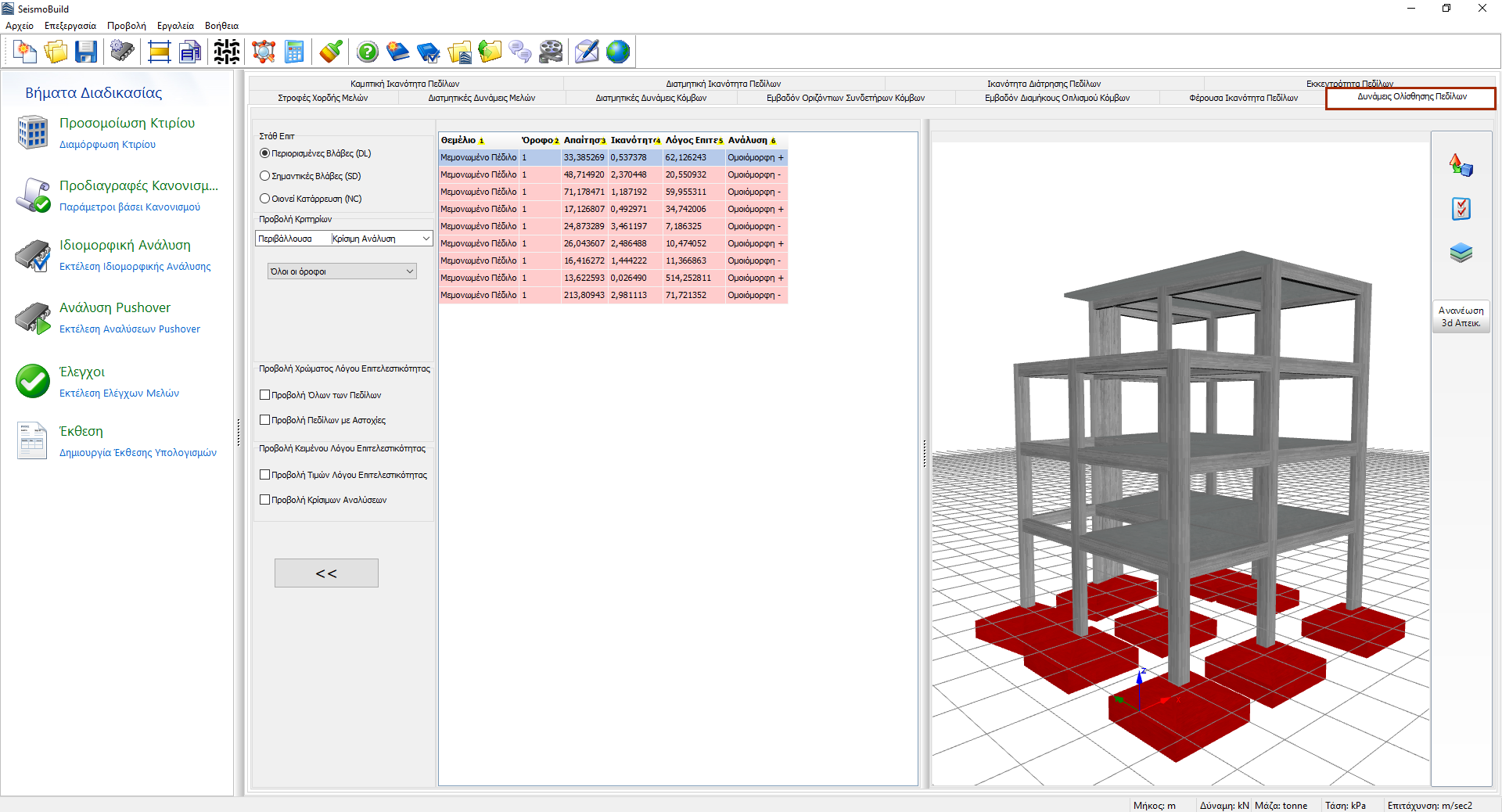1502x812 pixels.
Task: Open the Όλοι οι όροφοι dropdown
Action: (x=342, y=271)
